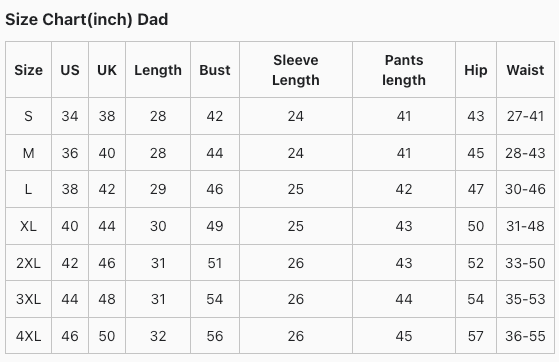
Task: Click the 2XL size row label
Action: [x=29, y=263]
